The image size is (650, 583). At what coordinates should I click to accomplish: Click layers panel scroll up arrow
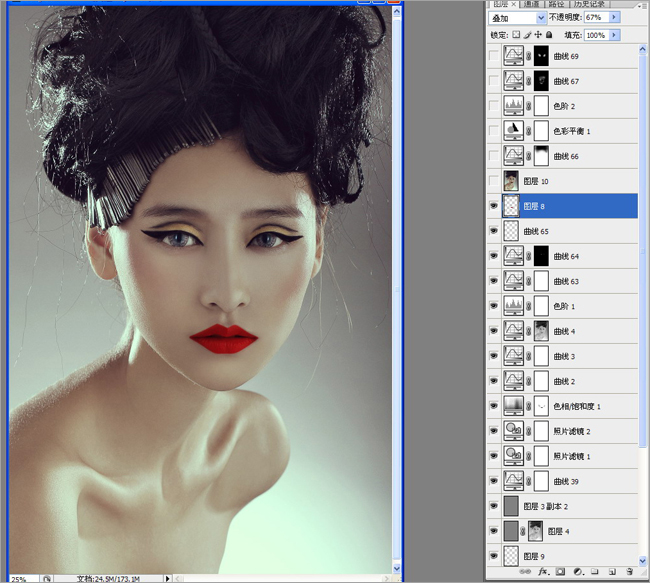click(643, 50)
